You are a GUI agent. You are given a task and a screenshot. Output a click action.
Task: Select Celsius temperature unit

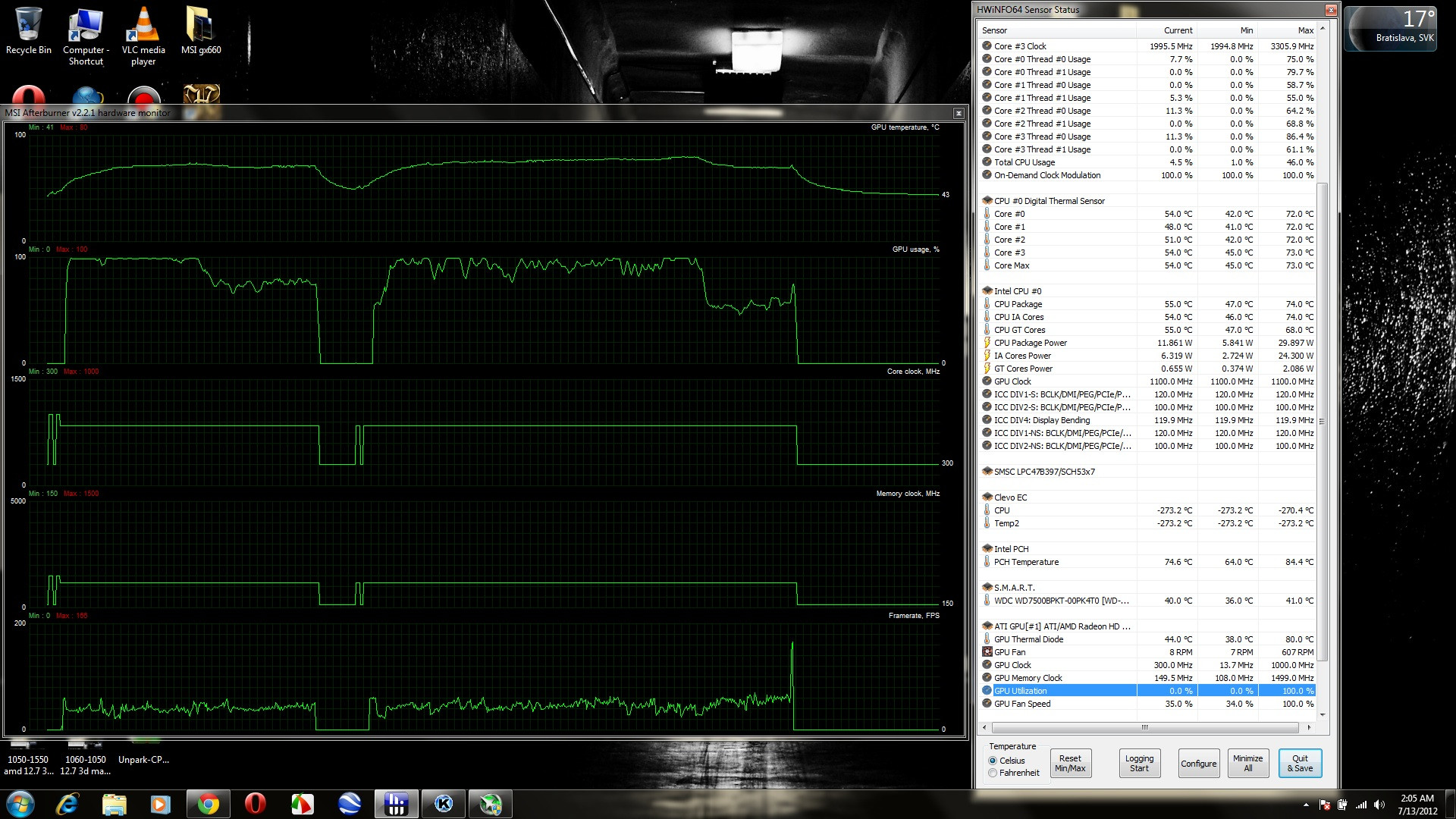(993, 761)
